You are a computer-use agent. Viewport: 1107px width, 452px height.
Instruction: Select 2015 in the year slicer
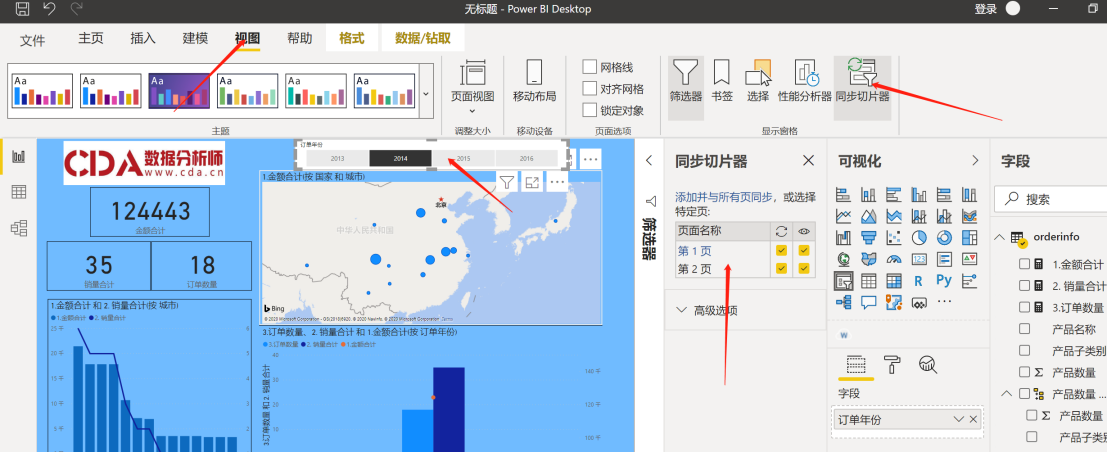tap(463, 159)
